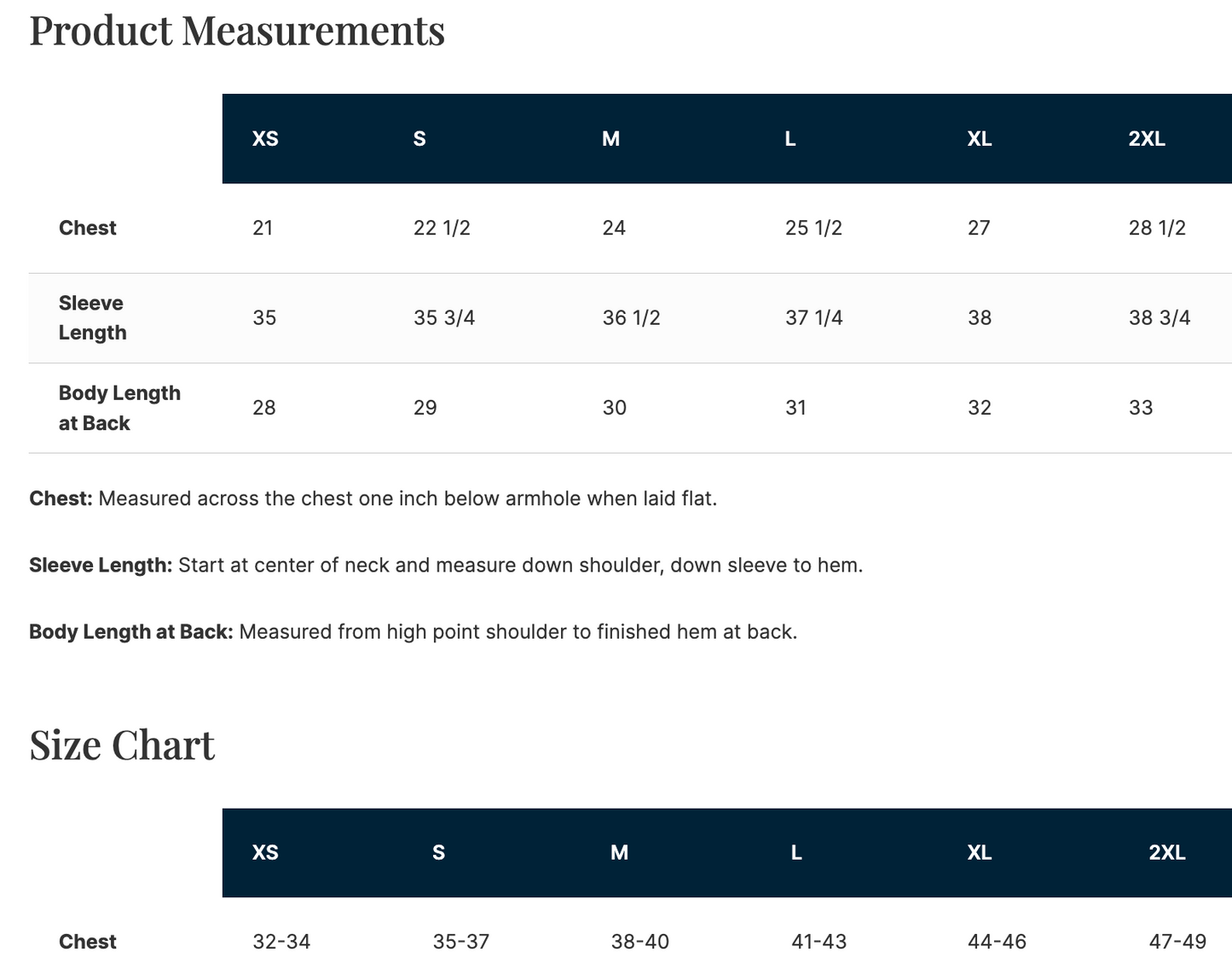
Task: Select the M column header in Product Measurements
Action: 610,139
